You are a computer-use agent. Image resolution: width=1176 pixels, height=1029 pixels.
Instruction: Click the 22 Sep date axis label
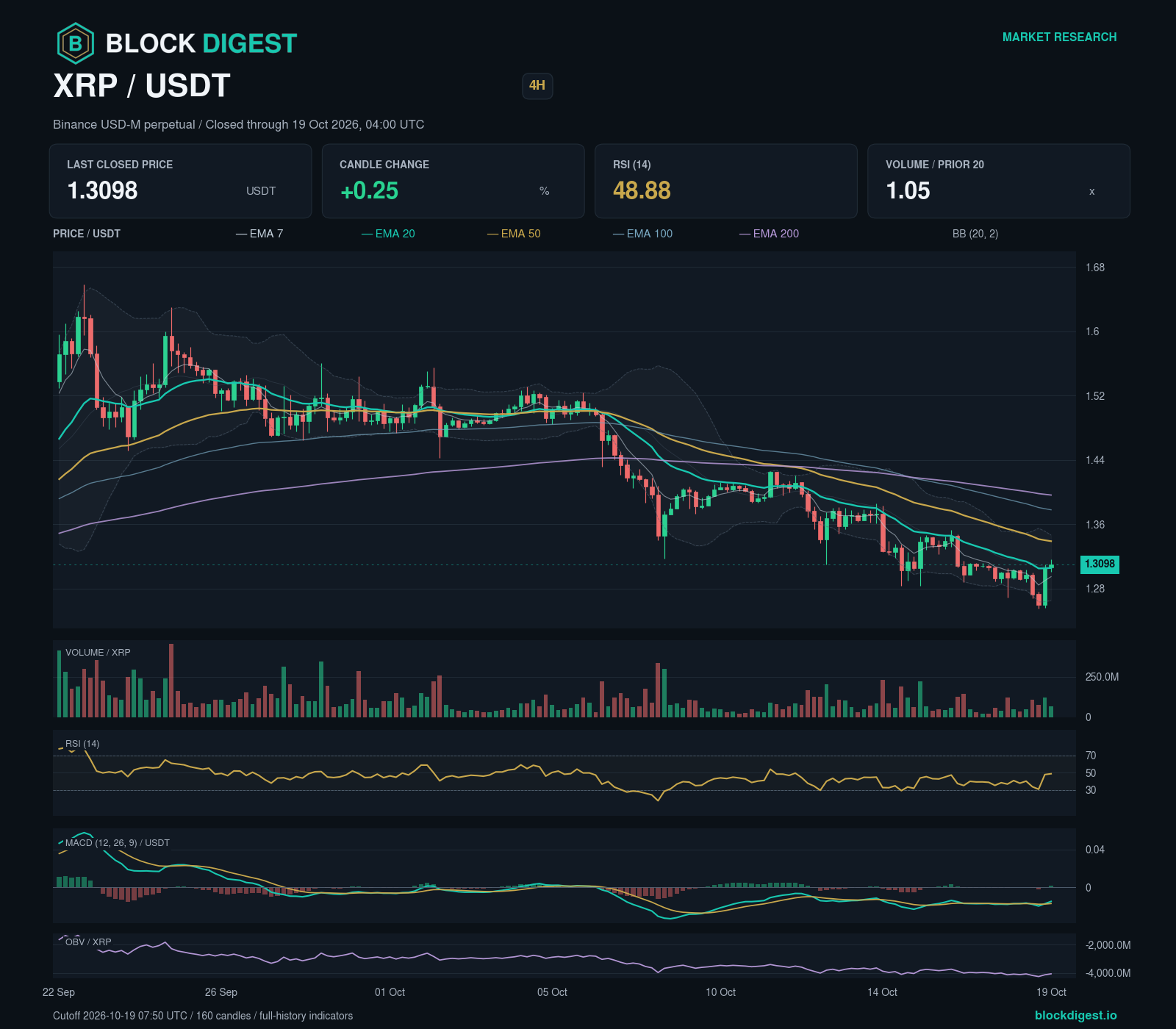[x=59, y=992]
